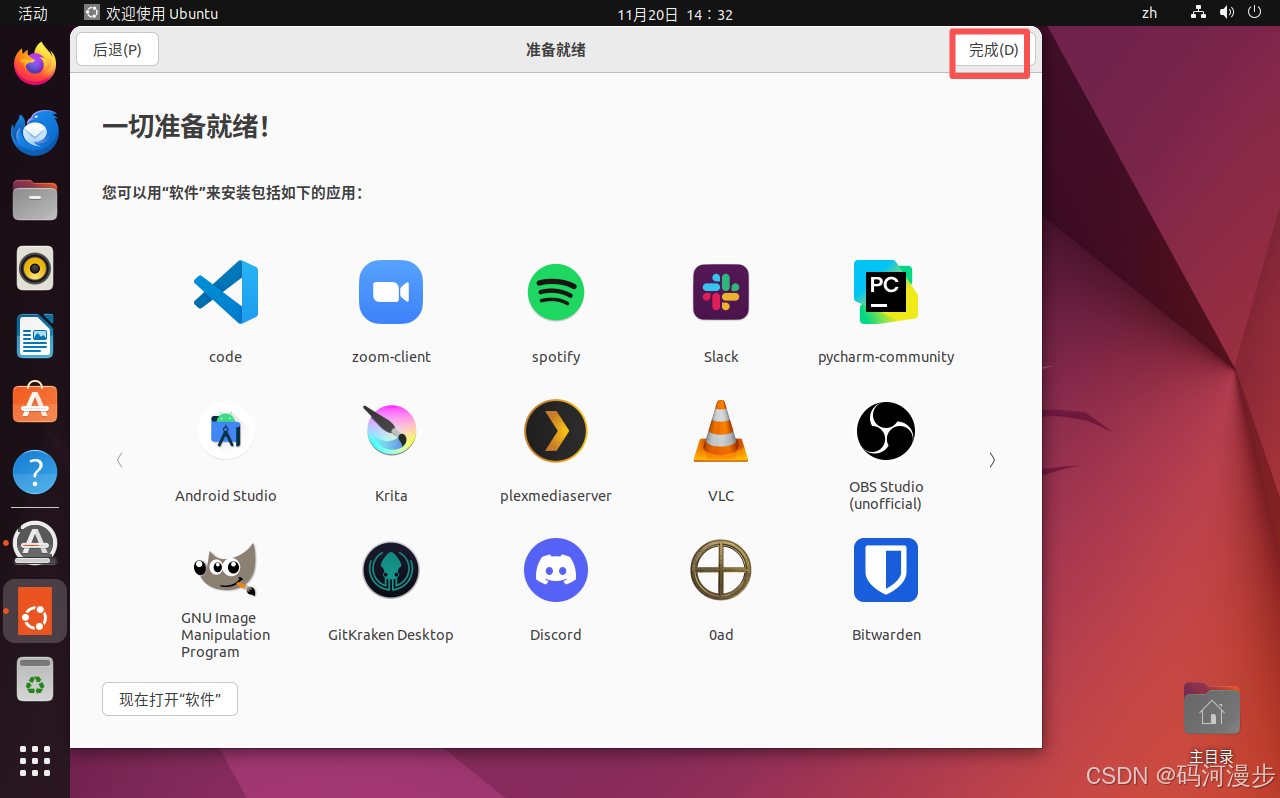This screenshot has width=1280, height=798.
Task: Open the pycharm-community app icon
Action: (x=886, y=292)
